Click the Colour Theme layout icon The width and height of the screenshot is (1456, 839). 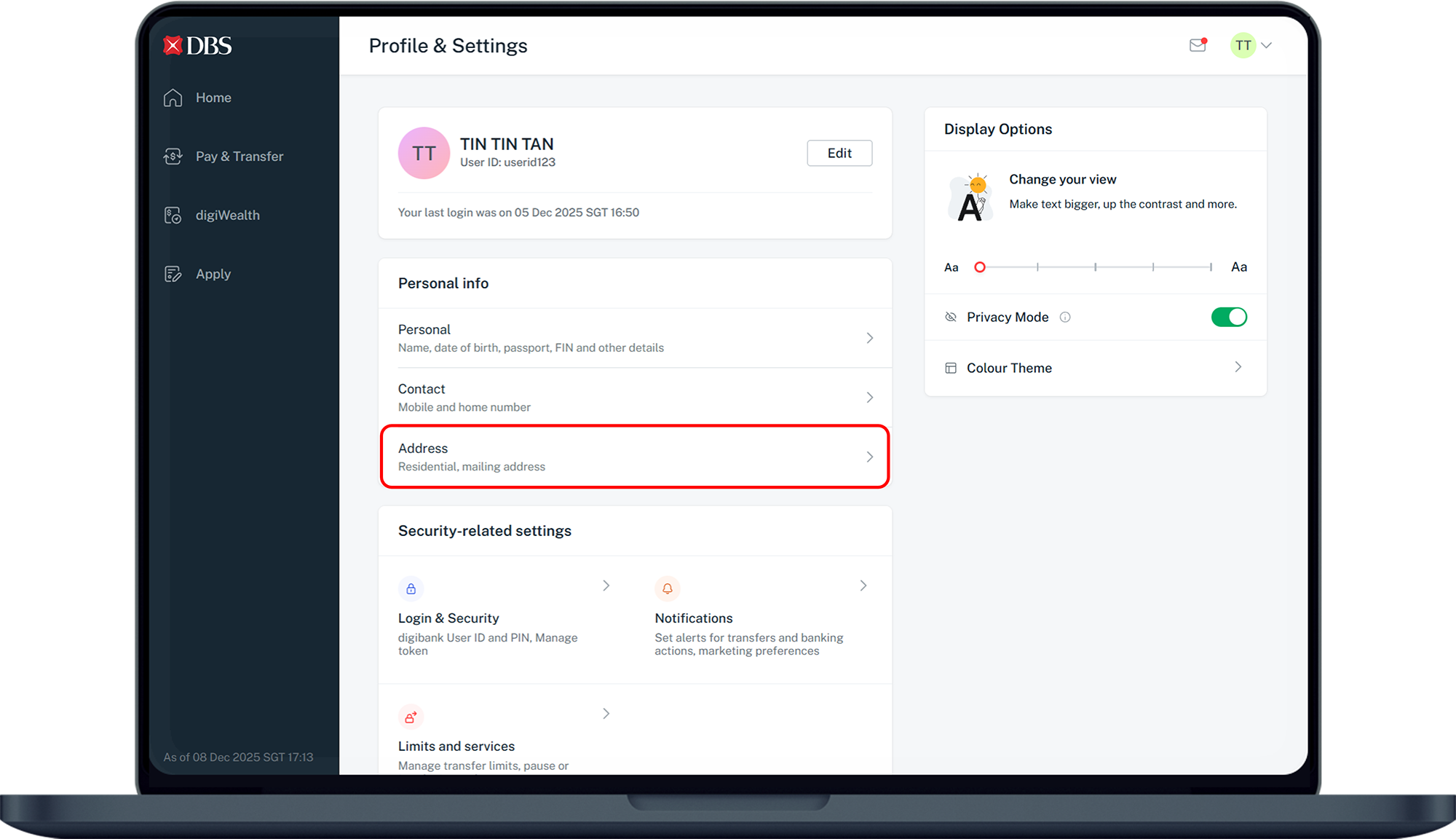951,369
